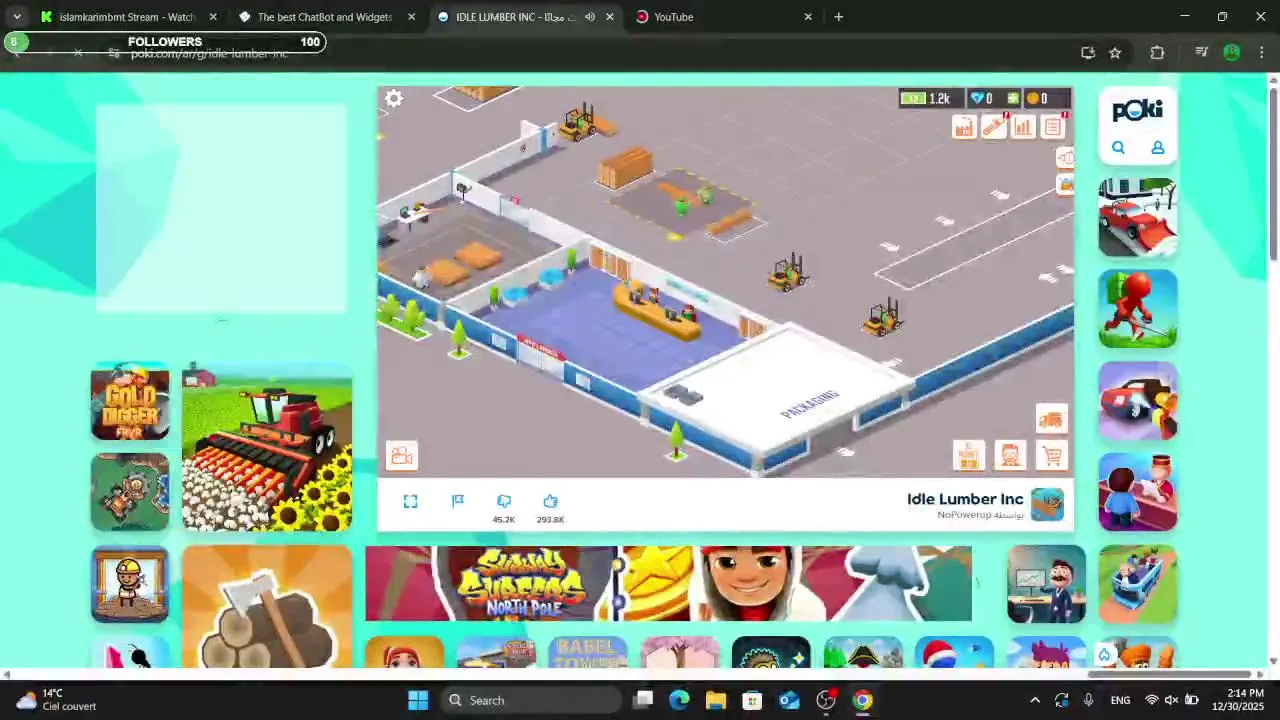
Task: Close the YouTube tab
Action: 808,17
